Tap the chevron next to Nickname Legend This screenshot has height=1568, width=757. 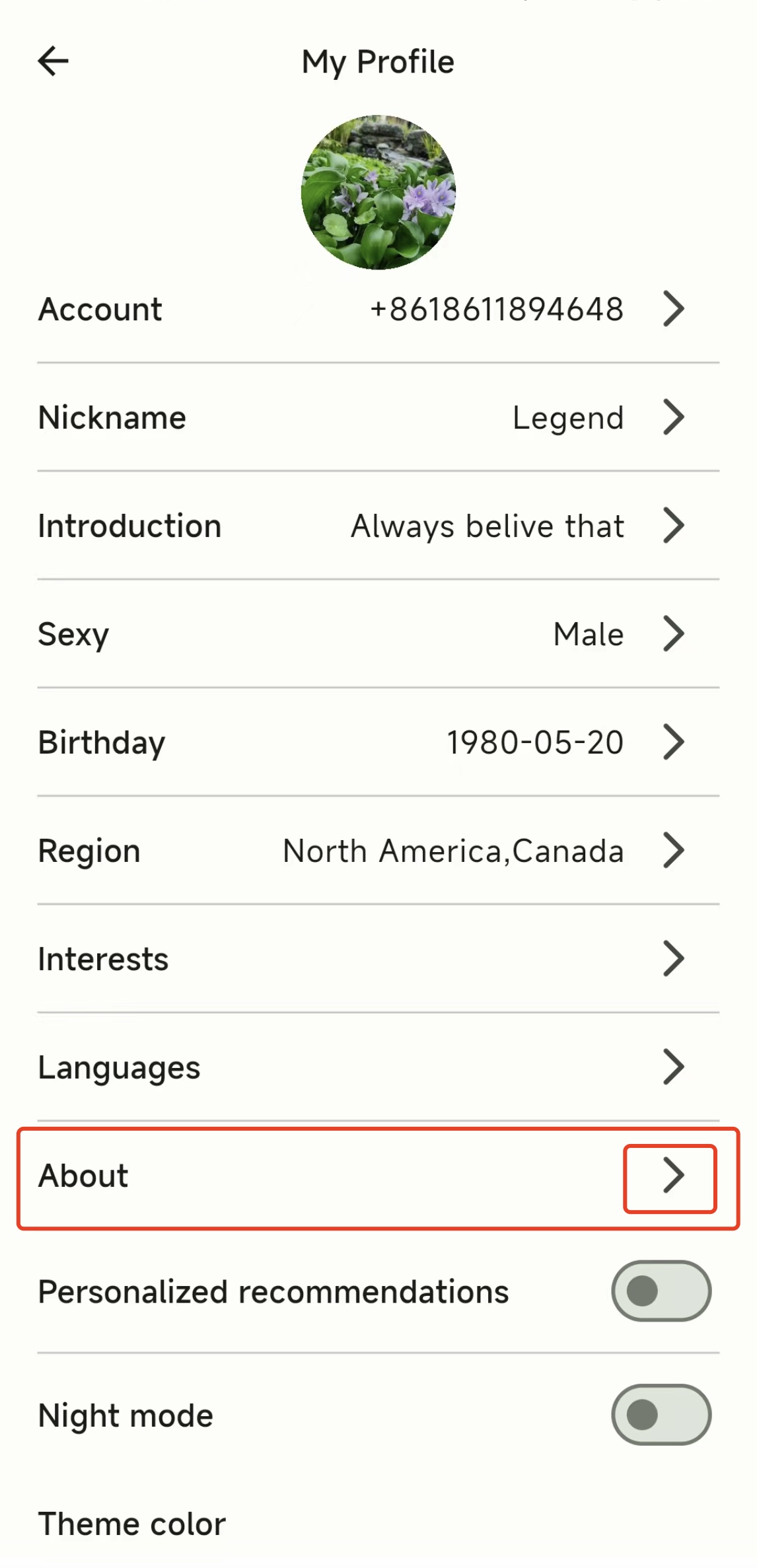673,417
